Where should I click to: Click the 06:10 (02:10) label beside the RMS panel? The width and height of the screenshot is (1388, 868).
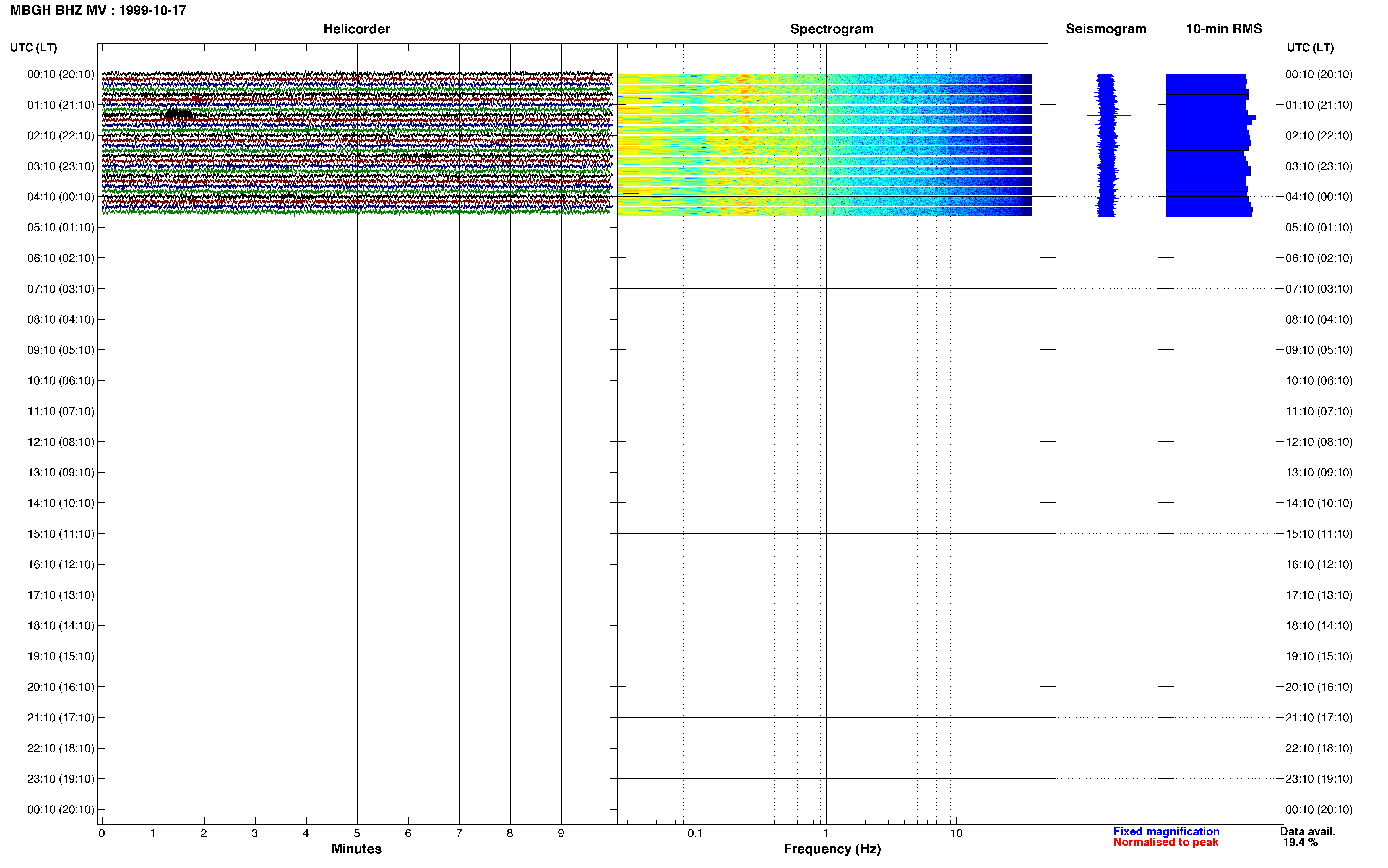coord(1319,258)
